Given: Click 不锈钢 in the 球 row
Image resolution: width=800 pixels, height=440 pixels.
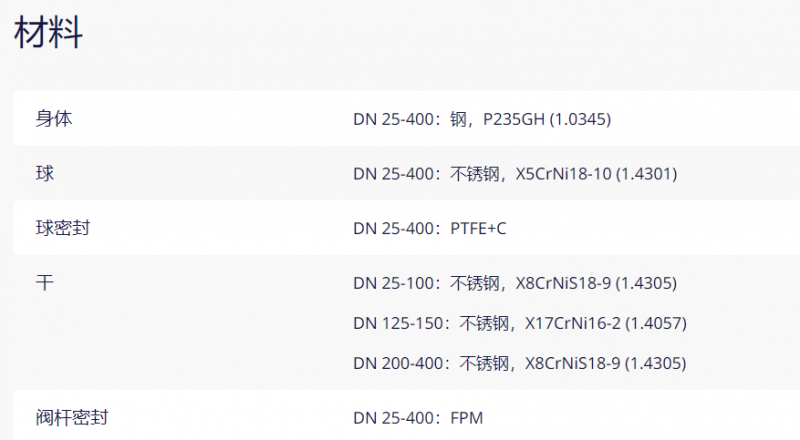Looking at the screenshot, I should click(474, 174).
